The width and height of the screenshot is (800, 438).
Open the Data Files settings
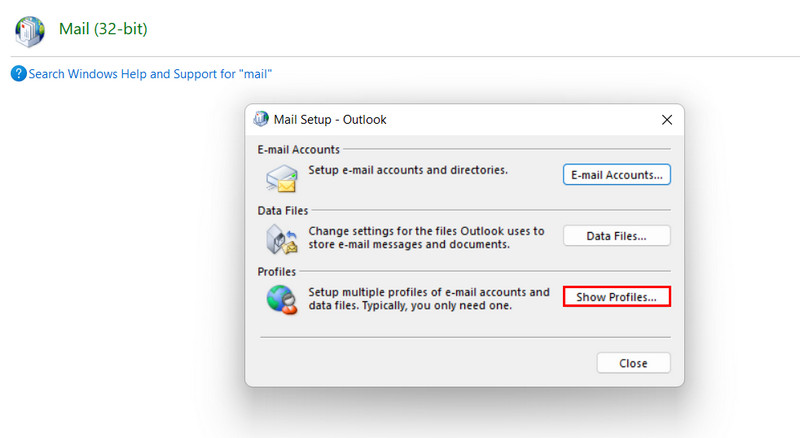click(x=616, y=236)
